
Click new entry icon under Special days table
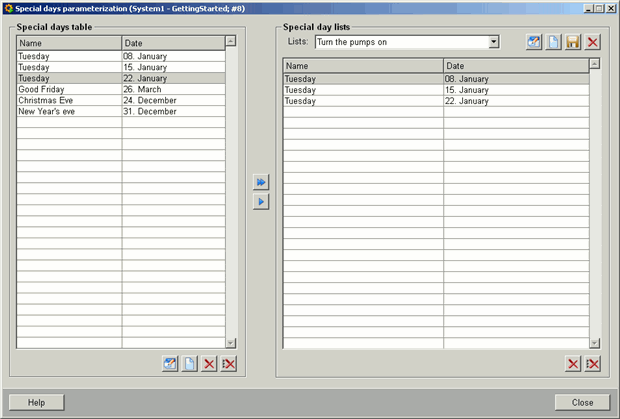pyautogui.click(x=190, y=364)
